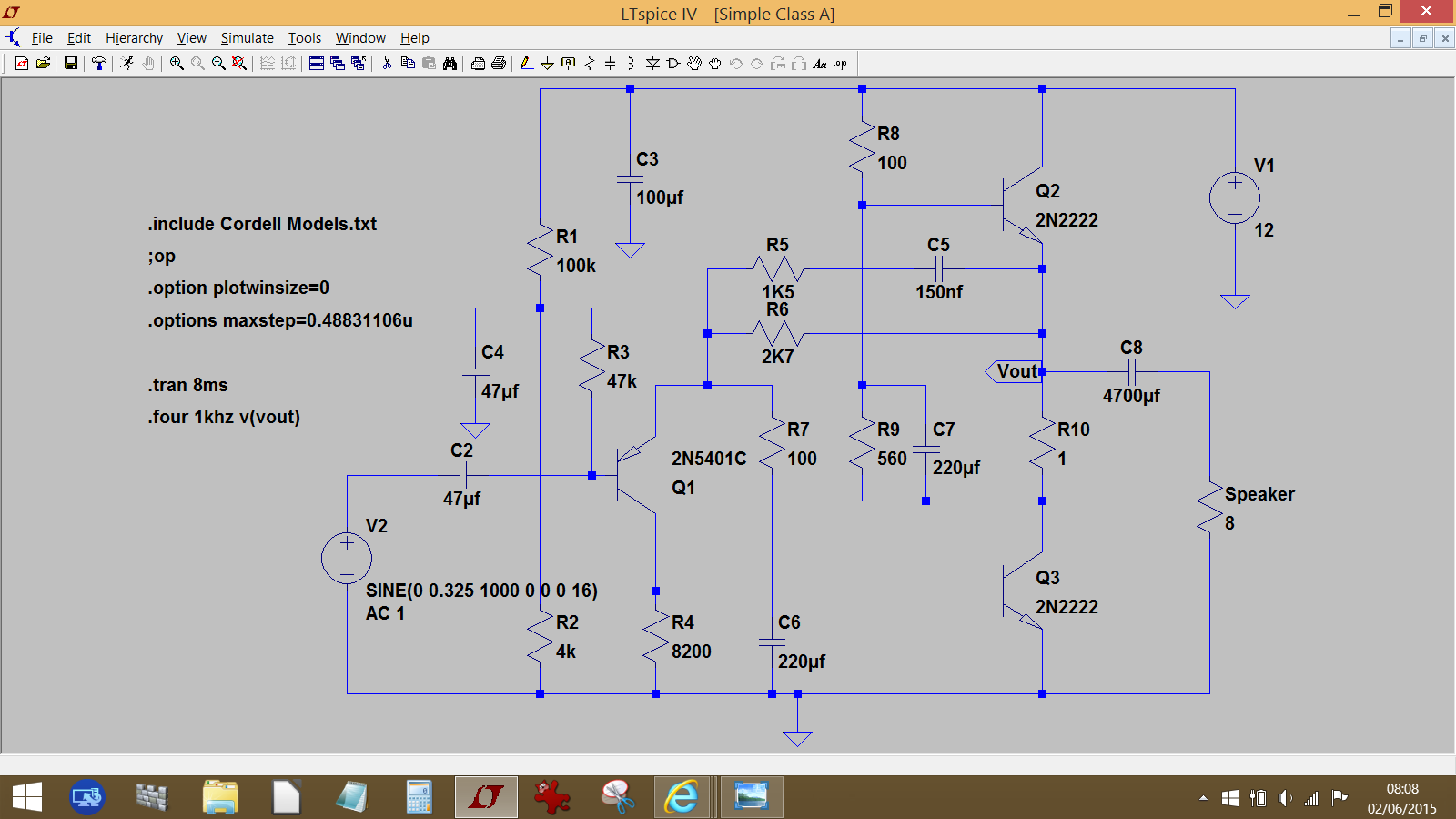Open the Windows Start button
This screenshot has width=1456, height=819.
pyautogui.click(x=27, y=797)
